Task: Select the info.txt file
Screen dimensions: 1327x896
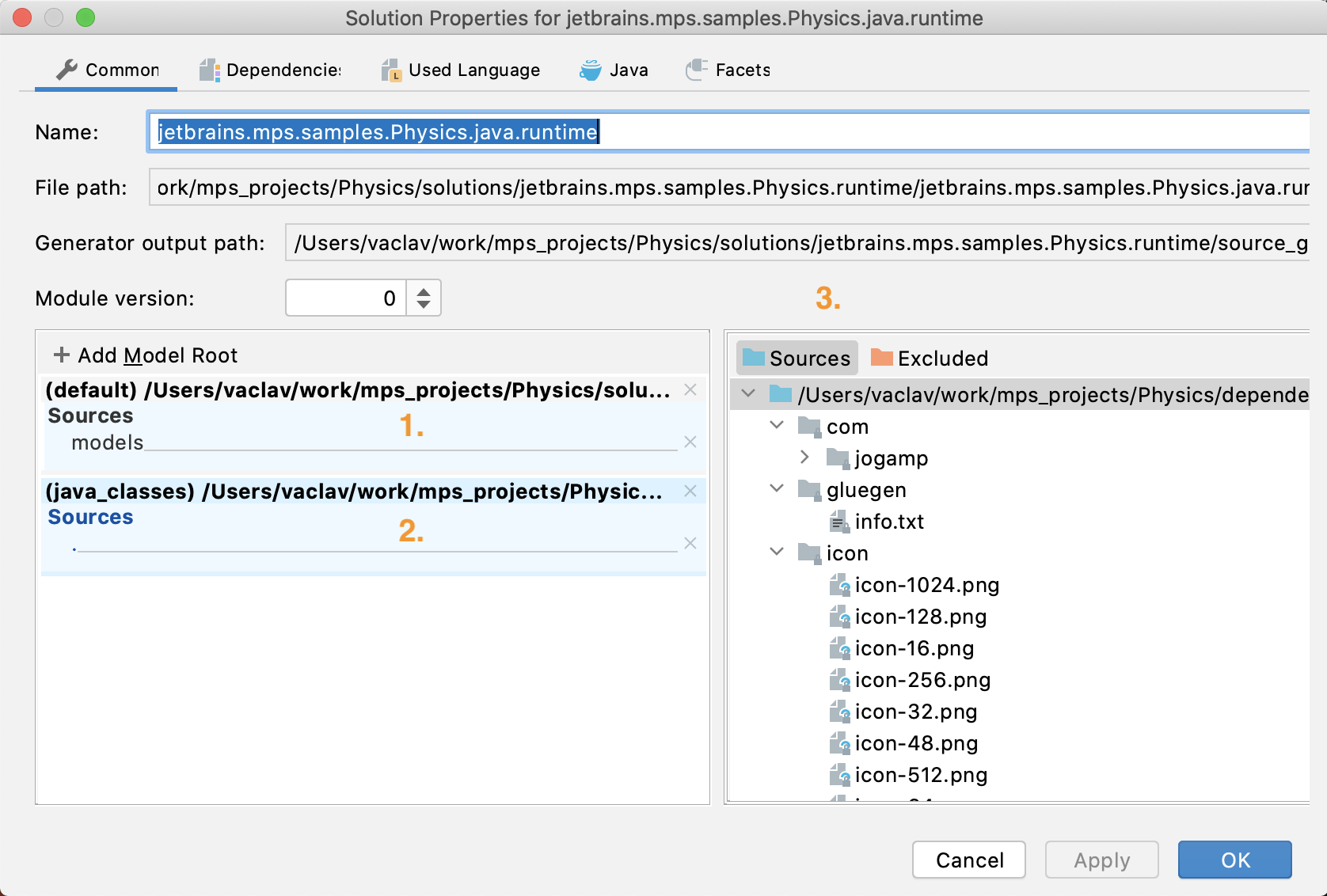Action: click(x=888, y=522)
